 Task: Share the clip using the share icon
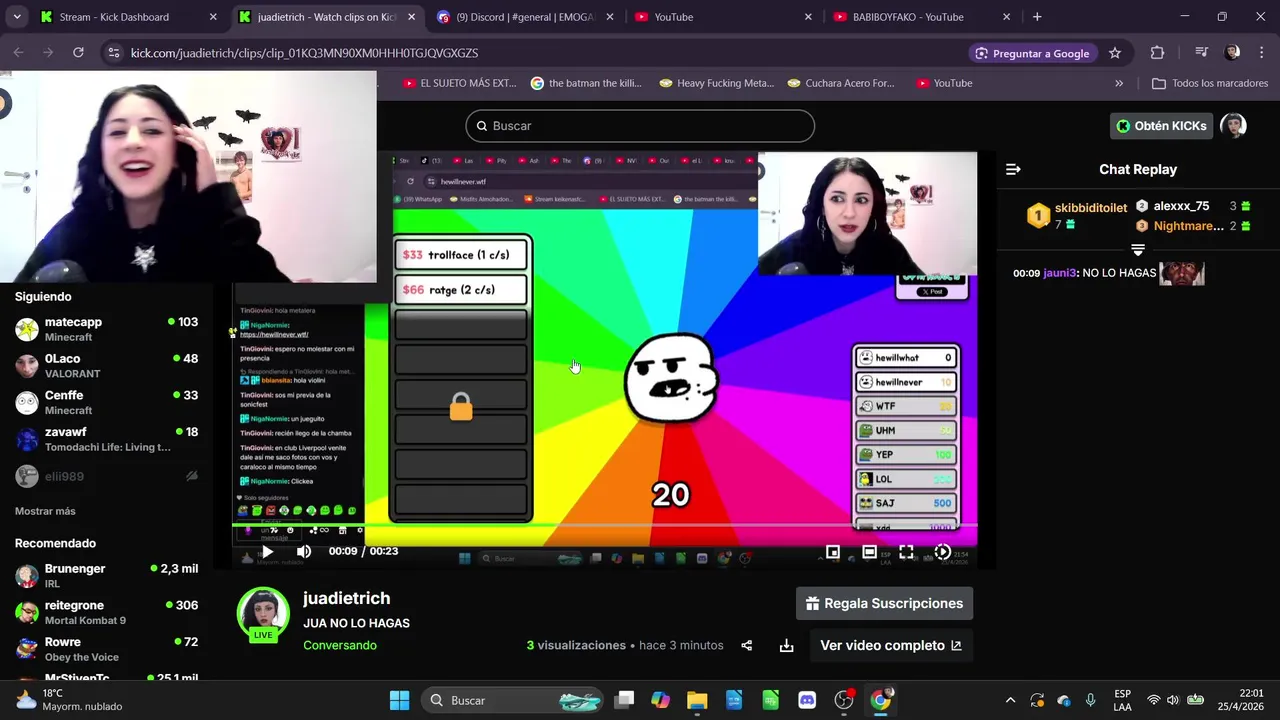[746, 645]
